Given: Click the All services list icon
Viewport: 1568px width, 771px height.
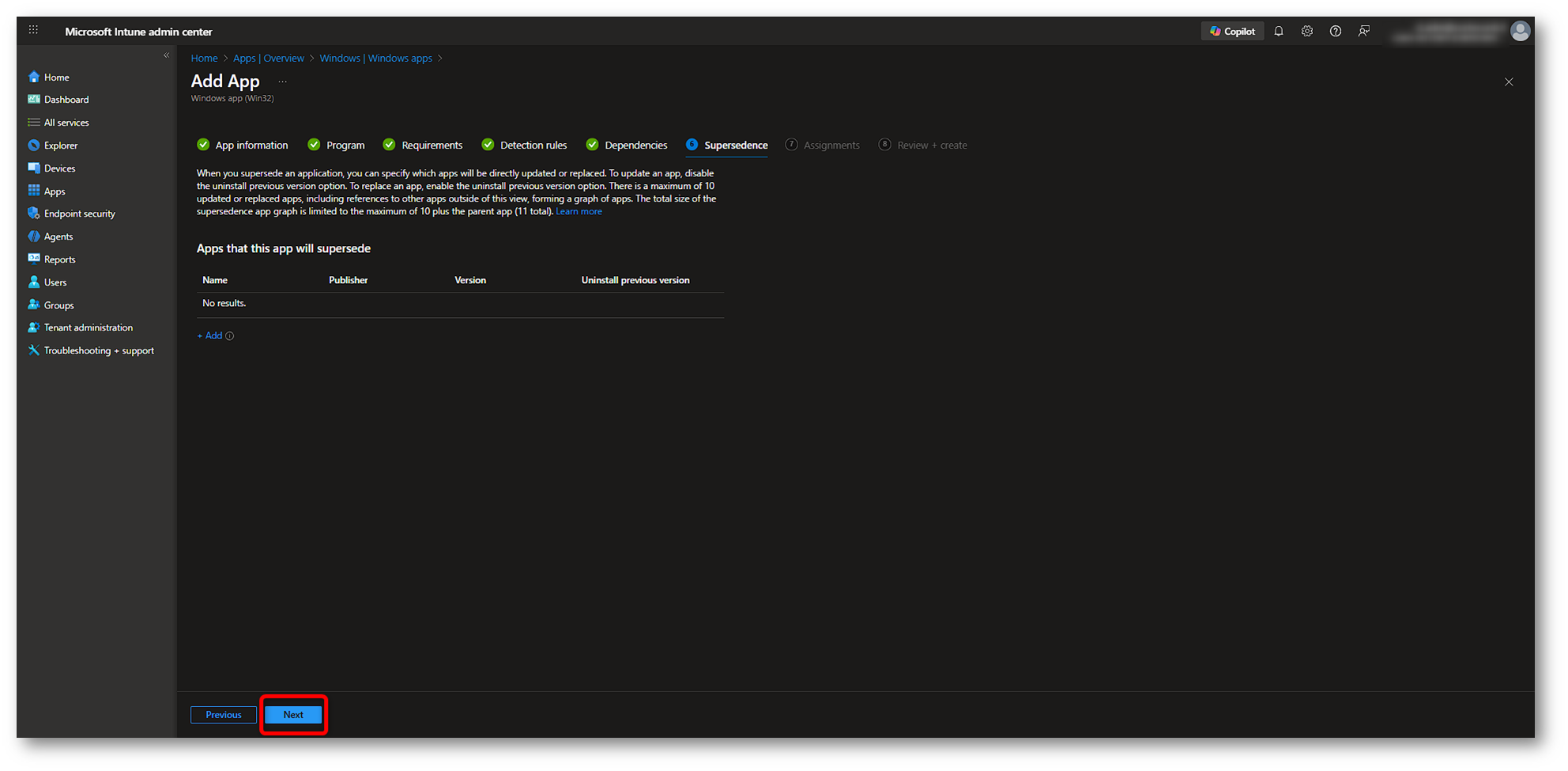Looking at the screenshot, I should click(34, 123).
